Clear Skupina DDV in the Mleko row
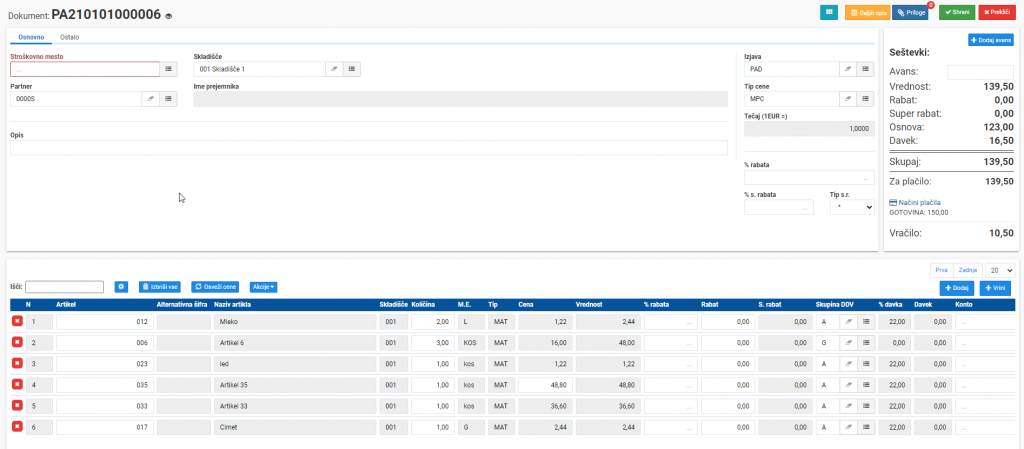The width and height of the screenshot is (1024, 449). click(848, 321)
